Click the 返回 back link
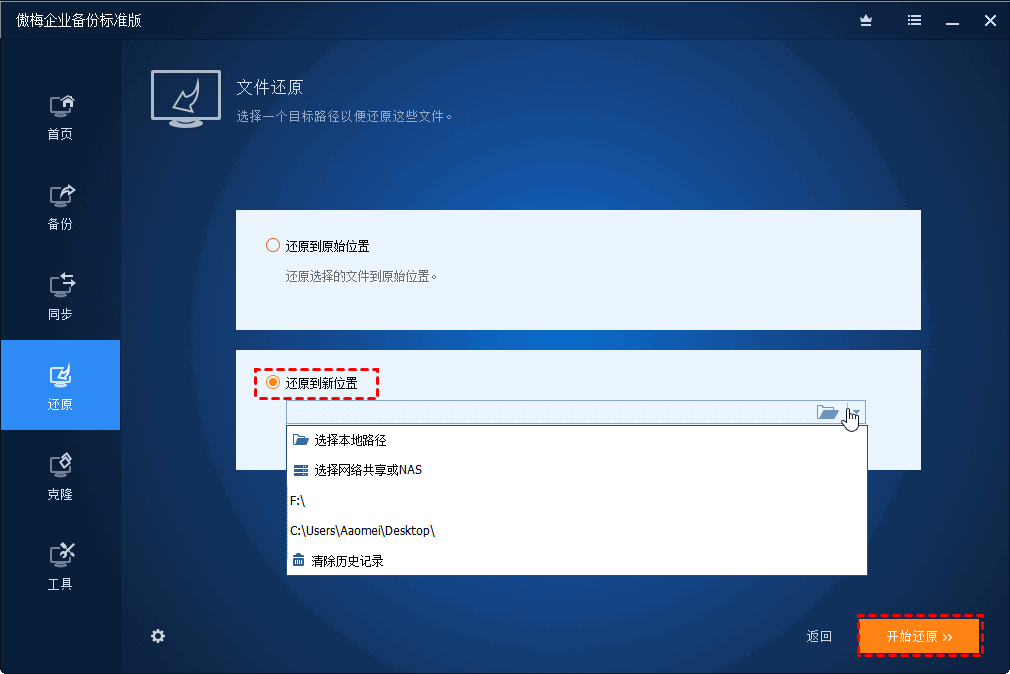This screenshot has width=1010, height=674. (819, 637)
